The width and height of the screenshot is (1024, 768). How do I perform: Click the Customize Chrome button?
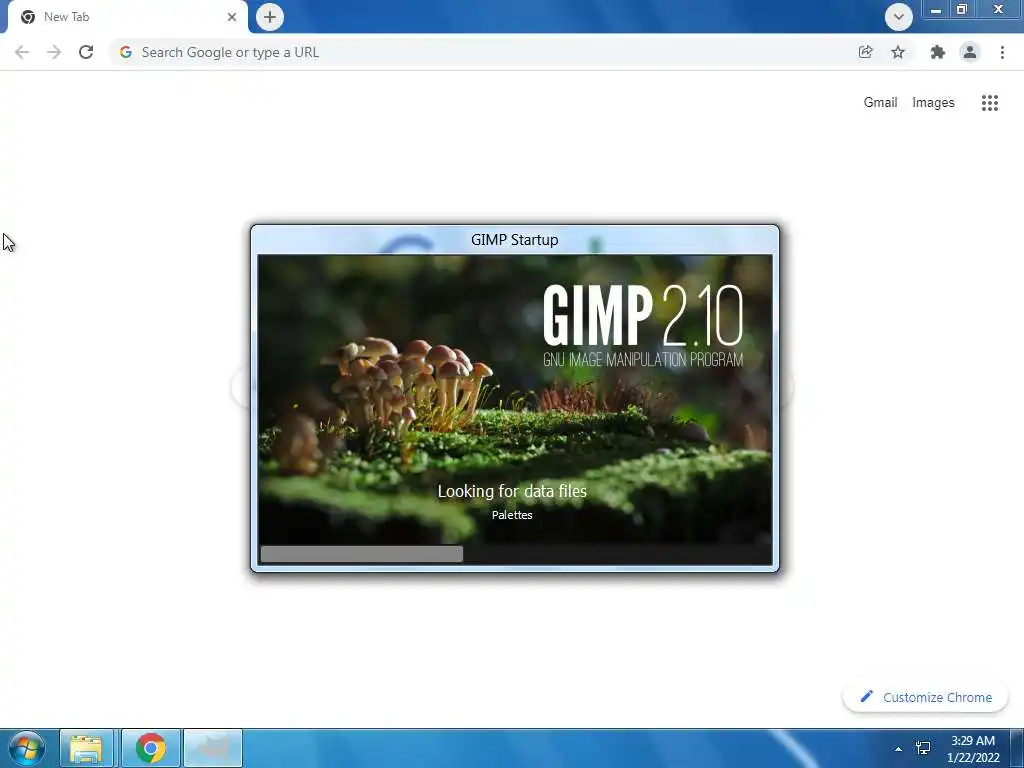pyautogui.click(x=925, y=697)
